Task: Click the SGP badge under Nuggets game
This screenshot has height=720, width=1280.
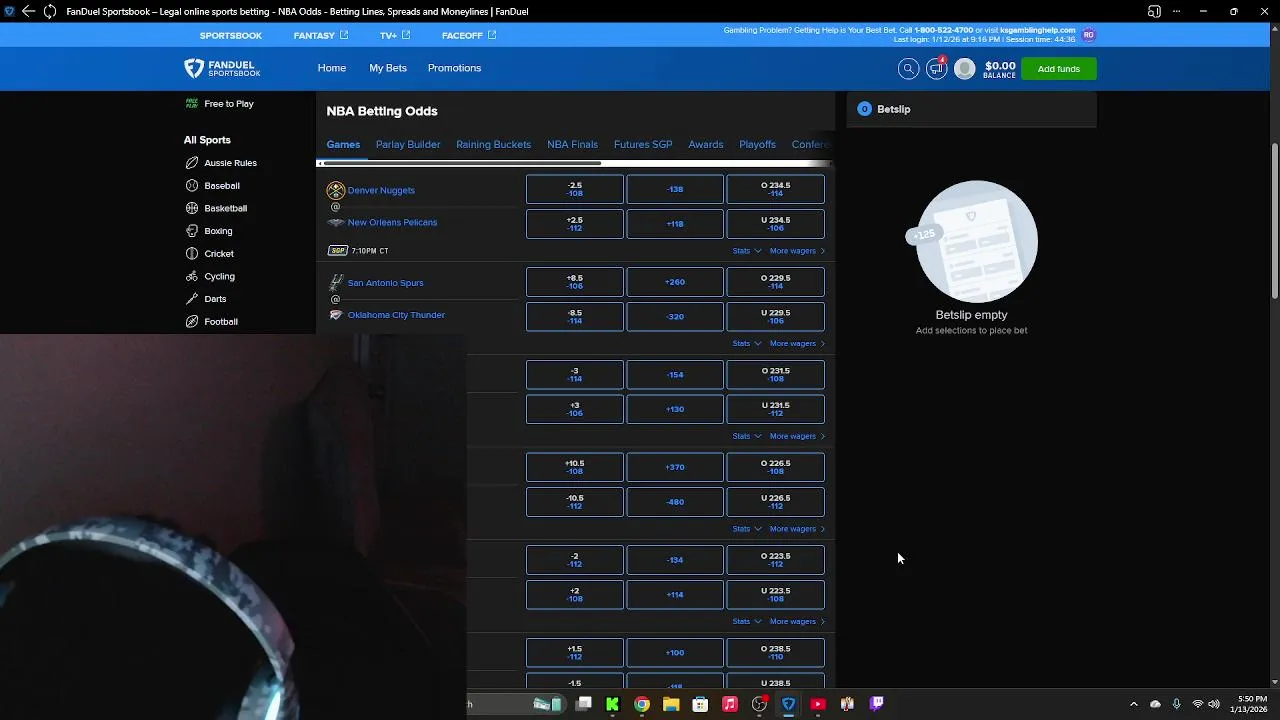Action: (338, 251)
